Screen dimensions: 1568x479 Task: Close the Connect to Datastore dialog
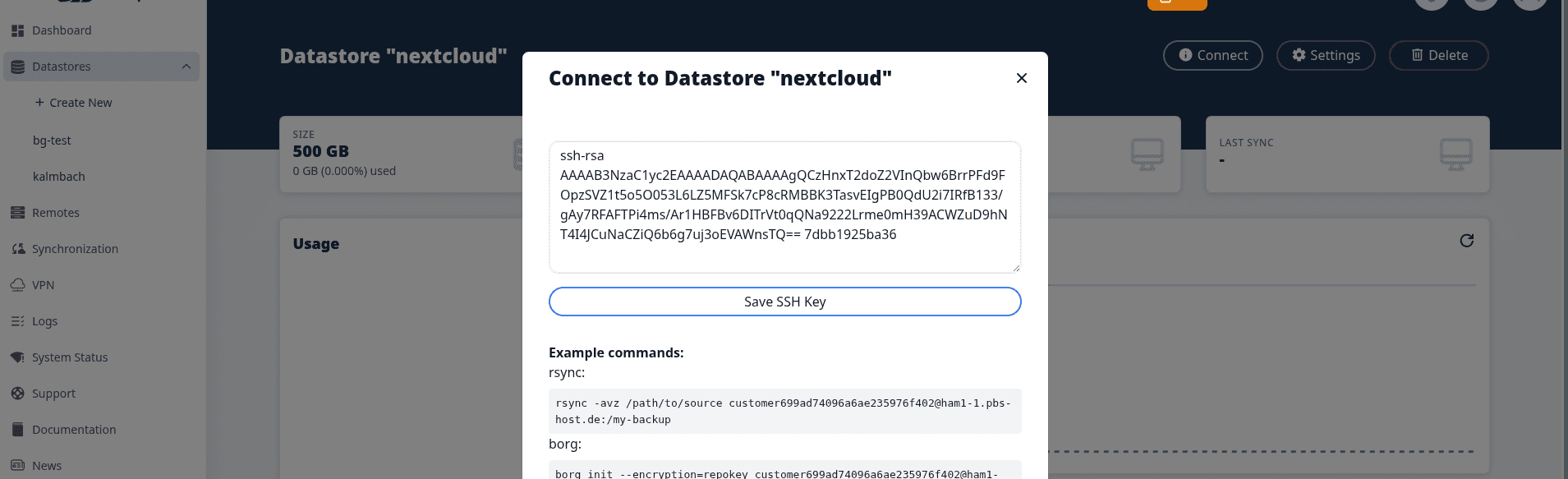click(1021, 78)
